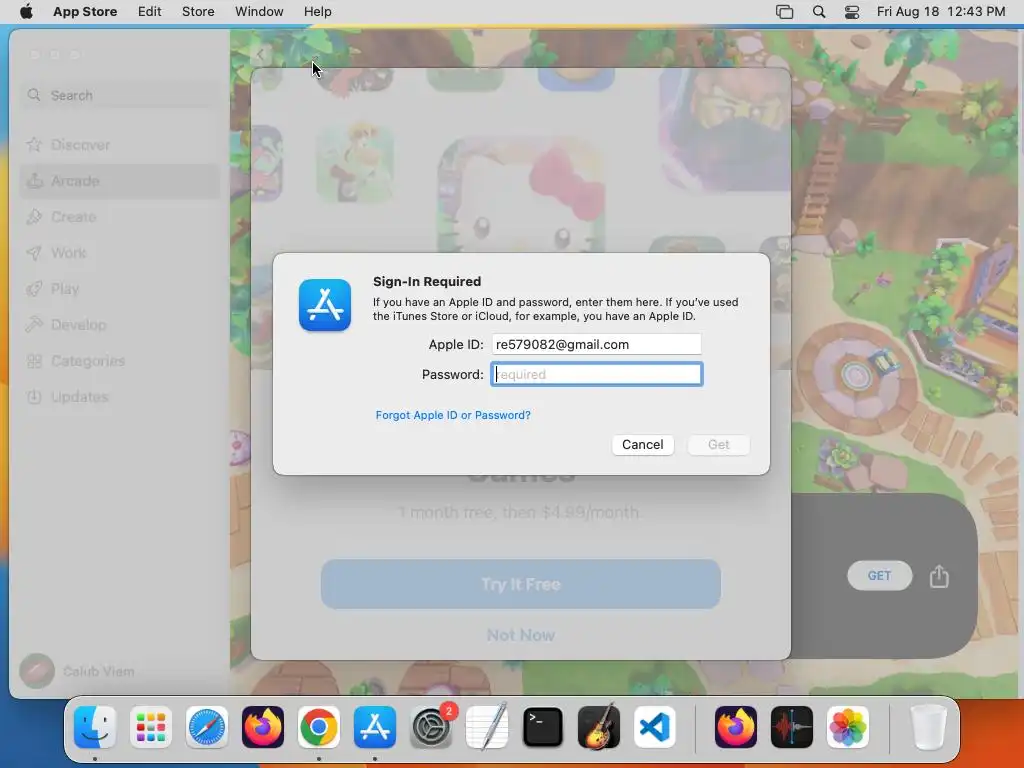The height and width of the screenshot is (768, 1024).
Task: Select Develop in the sidebar
Action: point(120,325)
